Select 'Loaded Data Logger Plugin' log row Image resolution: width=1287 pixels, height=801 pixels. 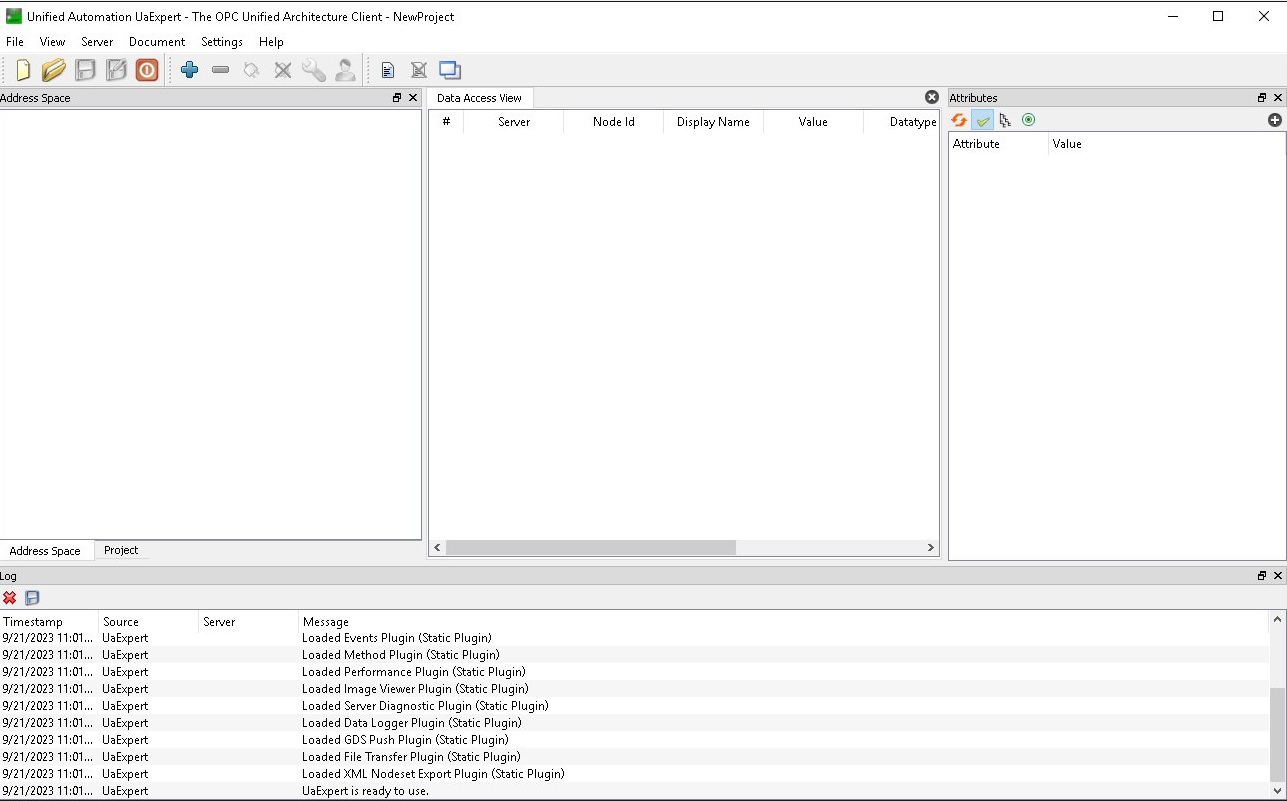pyautogui.click(x=635, y=723)
